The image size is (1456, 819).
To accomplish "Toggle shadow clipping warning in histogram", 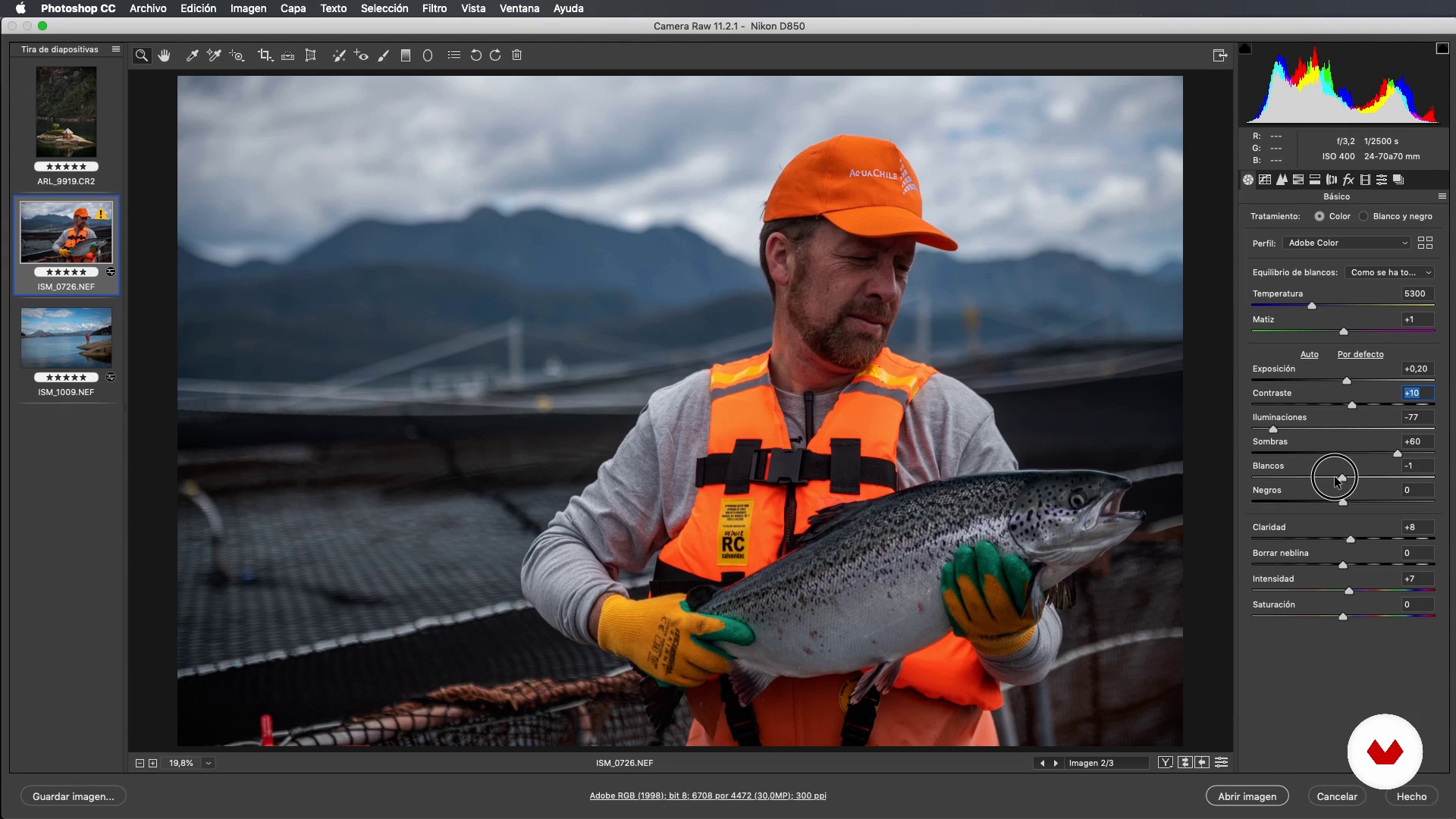I will click(x=1245, y=49).
